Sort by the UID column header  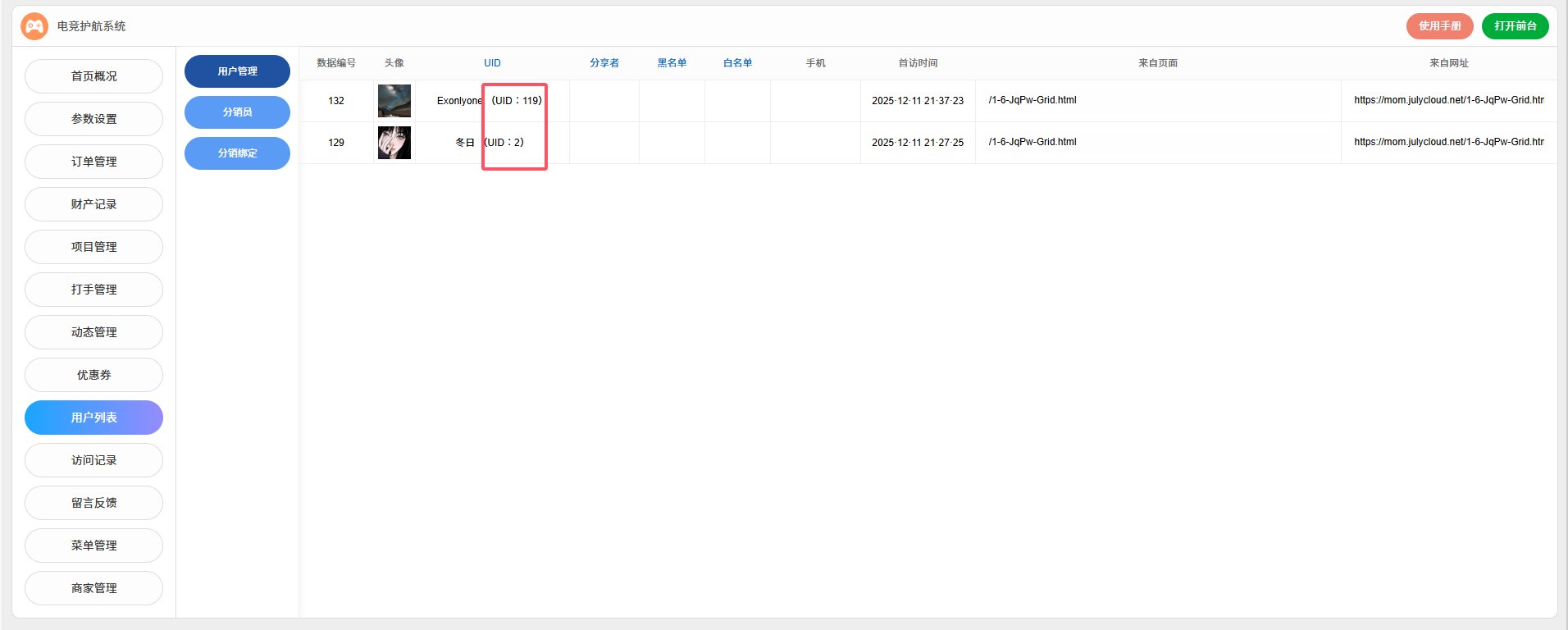(492, 63)
